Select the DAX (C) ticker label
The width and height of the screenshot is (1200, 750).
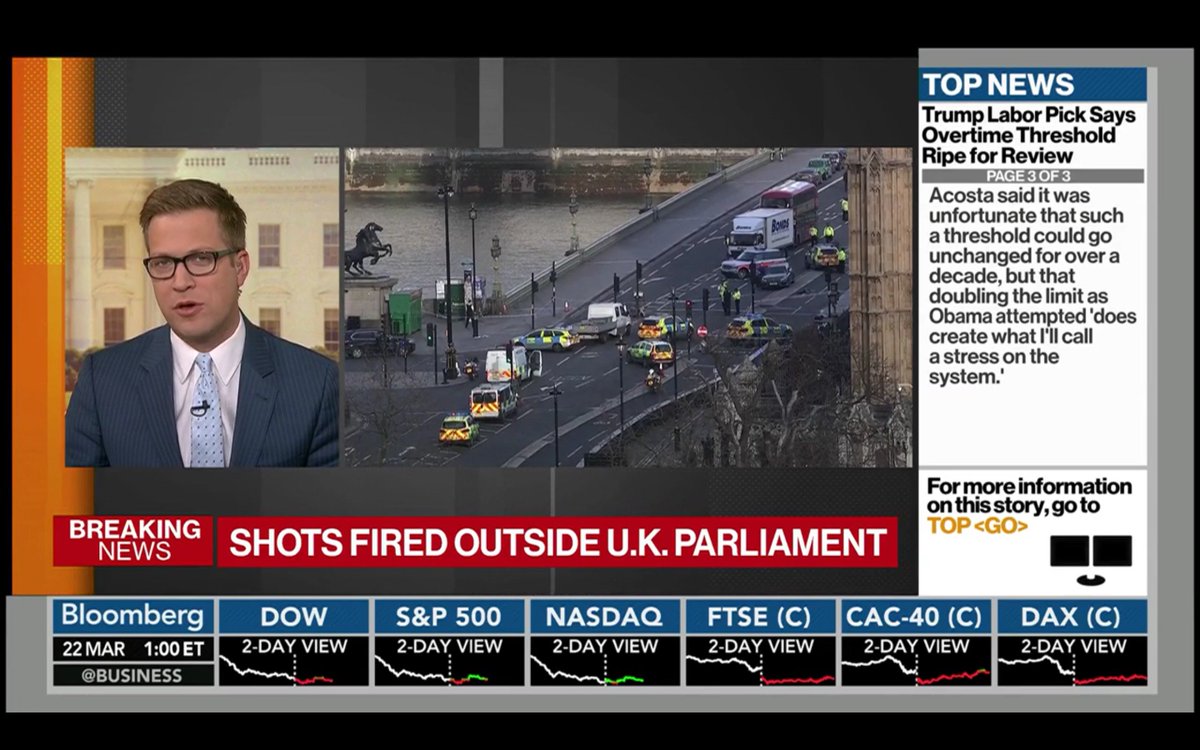tap(1072, 616)
